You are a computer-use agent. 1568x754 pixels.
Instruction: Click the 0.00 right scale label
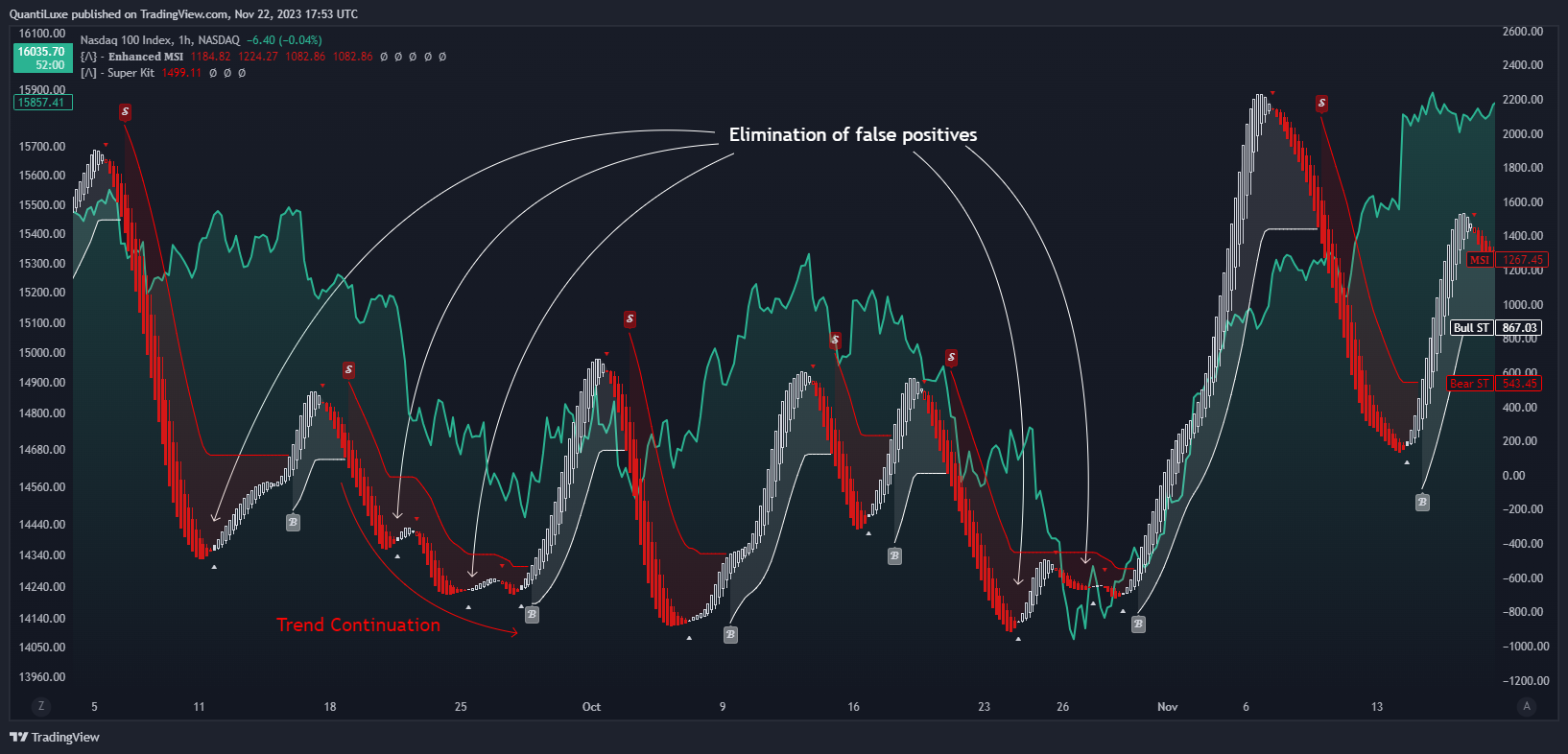click(1513, 476)
